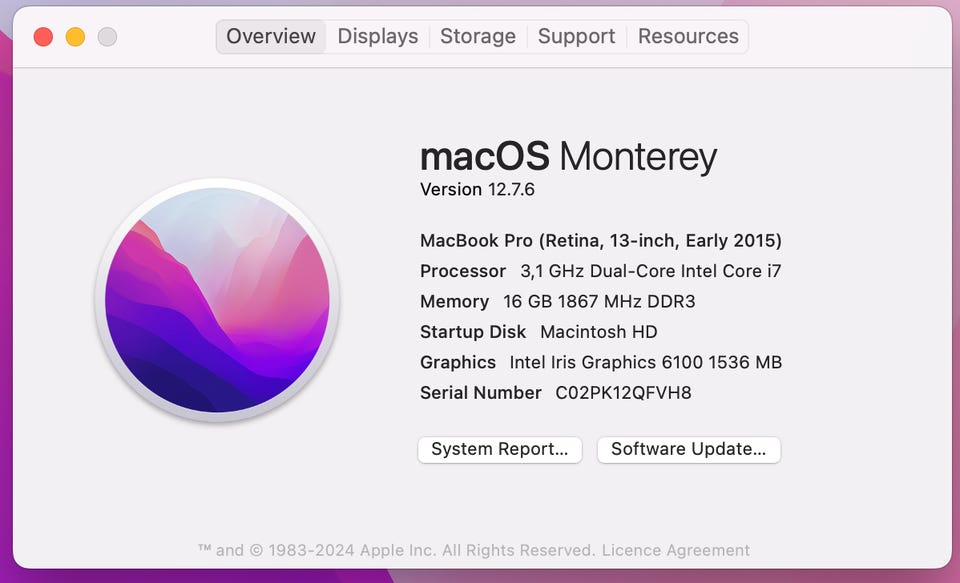Show the Resources tab
960x583 pixels.
point(688,37)
